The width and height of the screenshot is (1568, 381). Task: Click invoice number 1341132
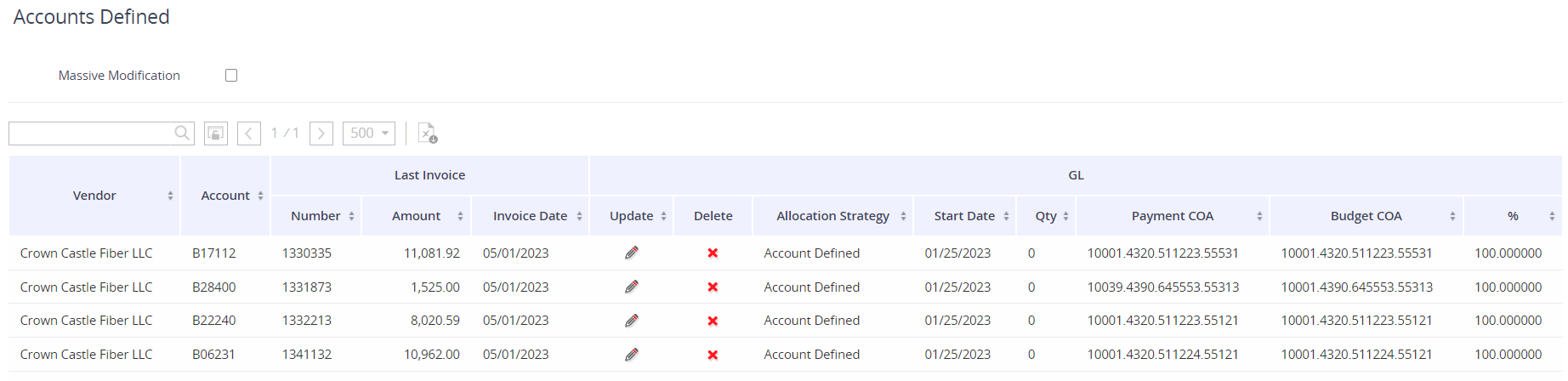(307, 355)
